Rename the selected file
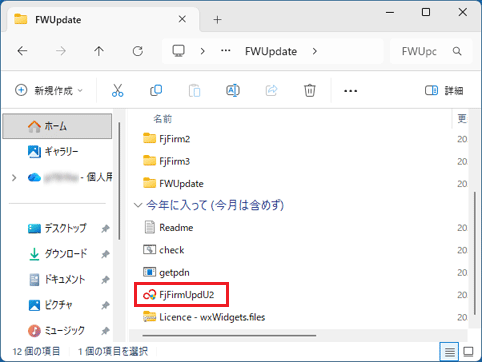Viewport: 482px width, 362px height. [233, 90]
